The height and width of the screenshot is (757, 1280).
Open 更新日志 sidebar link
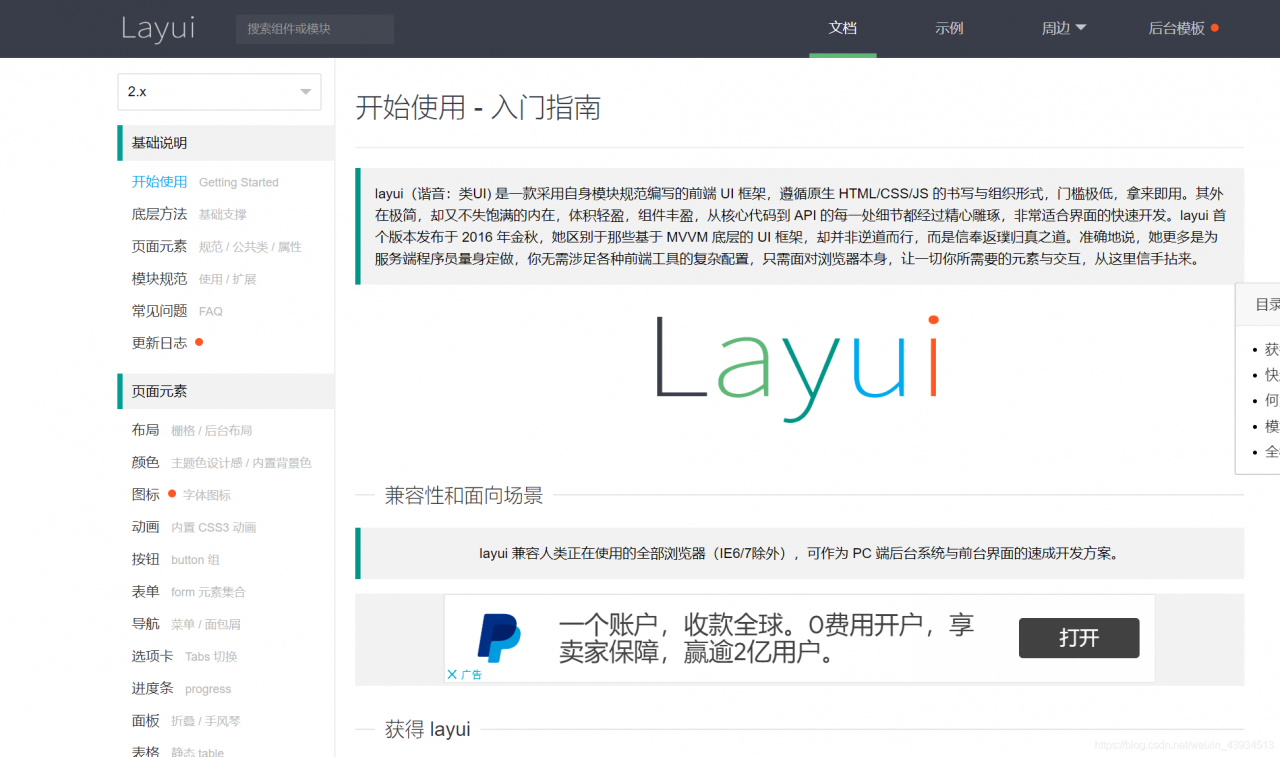[167, 343]
